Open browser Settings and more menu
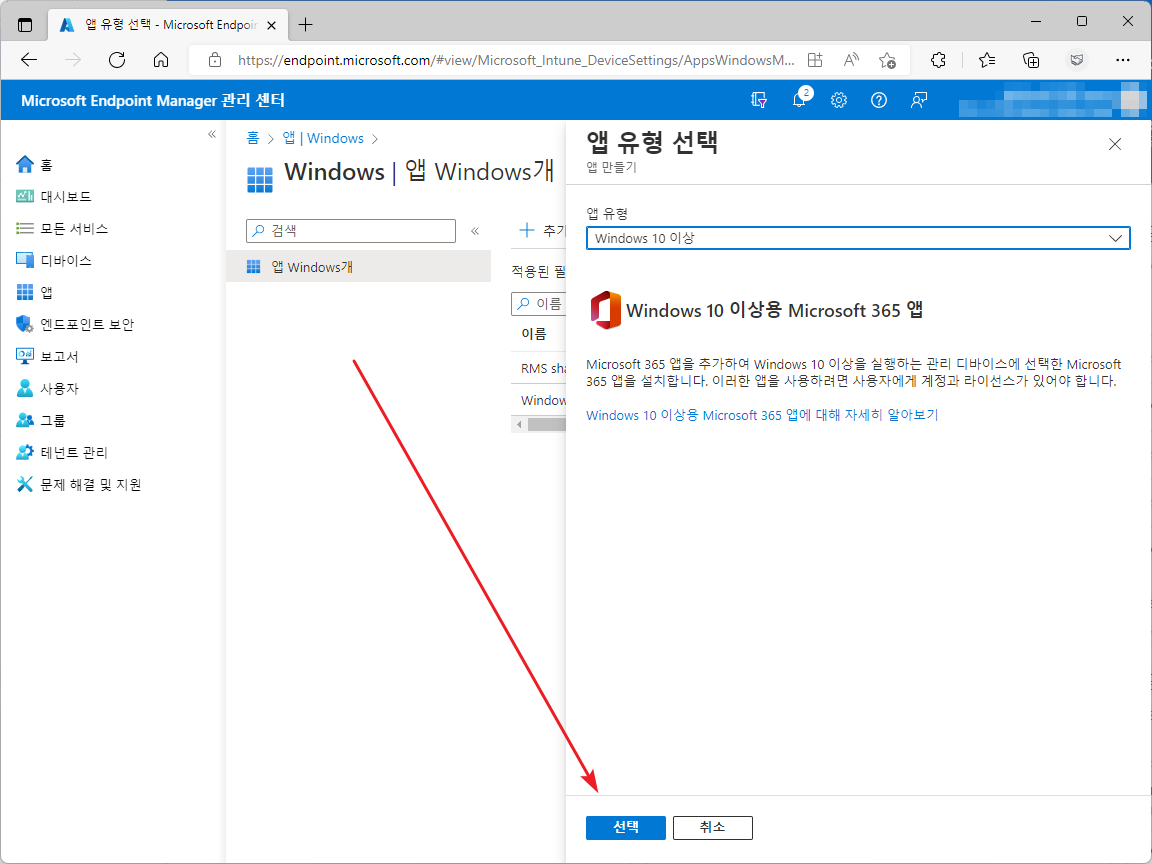Image resolution: width=1152 pixels, height=864 pixels. 1123,60
